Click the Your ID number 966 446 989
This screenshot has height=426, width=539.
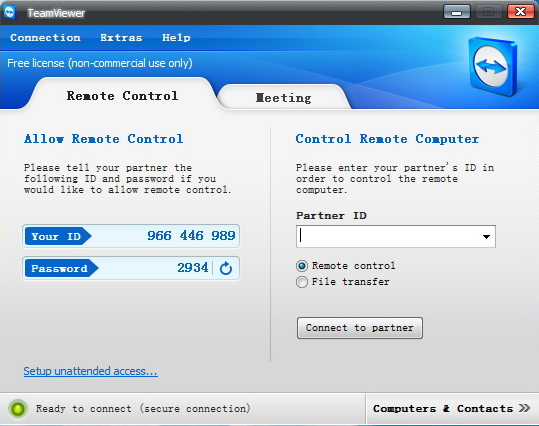click(191, 236)
